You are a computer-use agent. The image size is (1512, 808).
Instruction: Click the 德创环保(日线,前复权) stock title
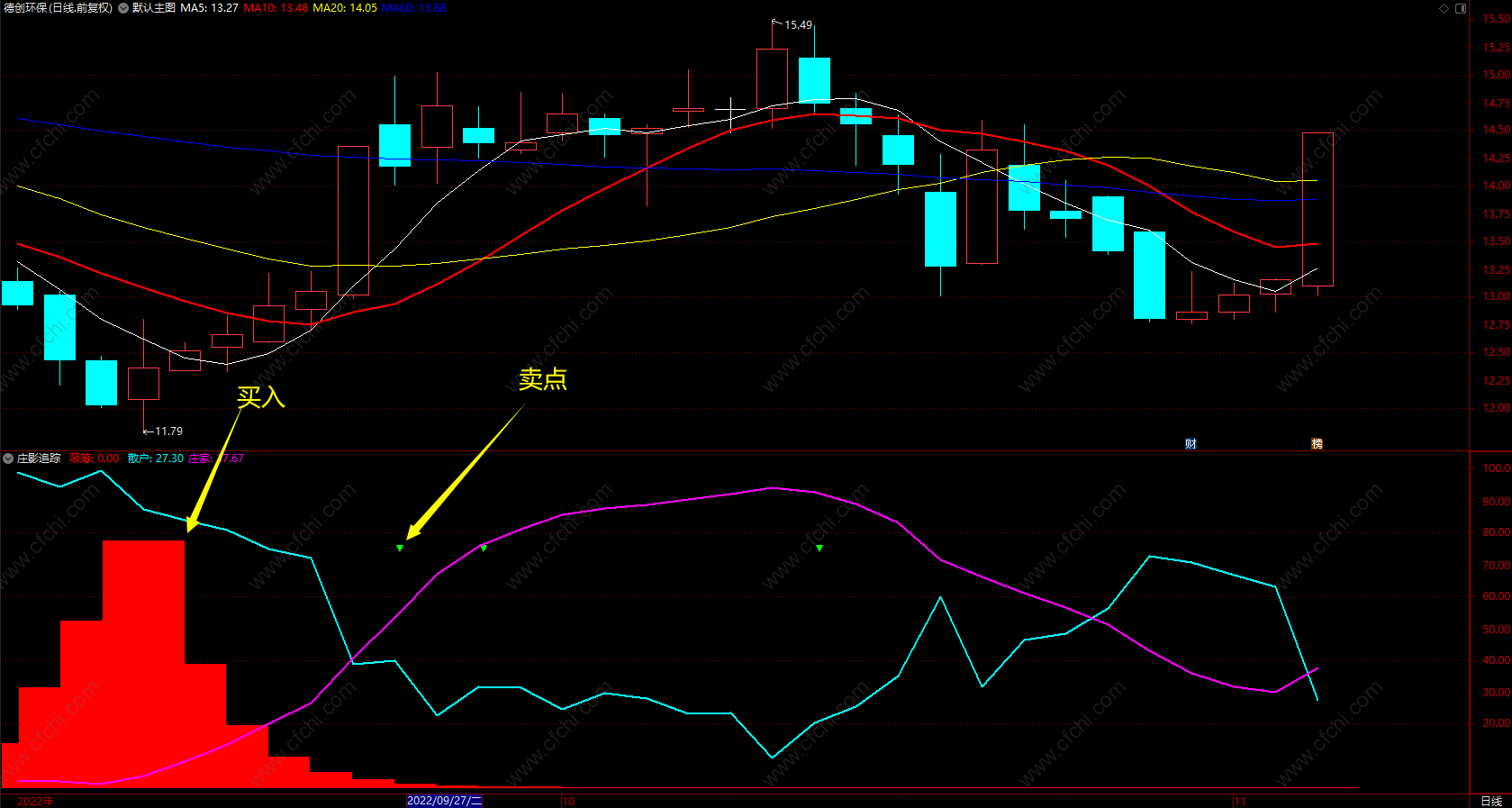coord(59,8)
